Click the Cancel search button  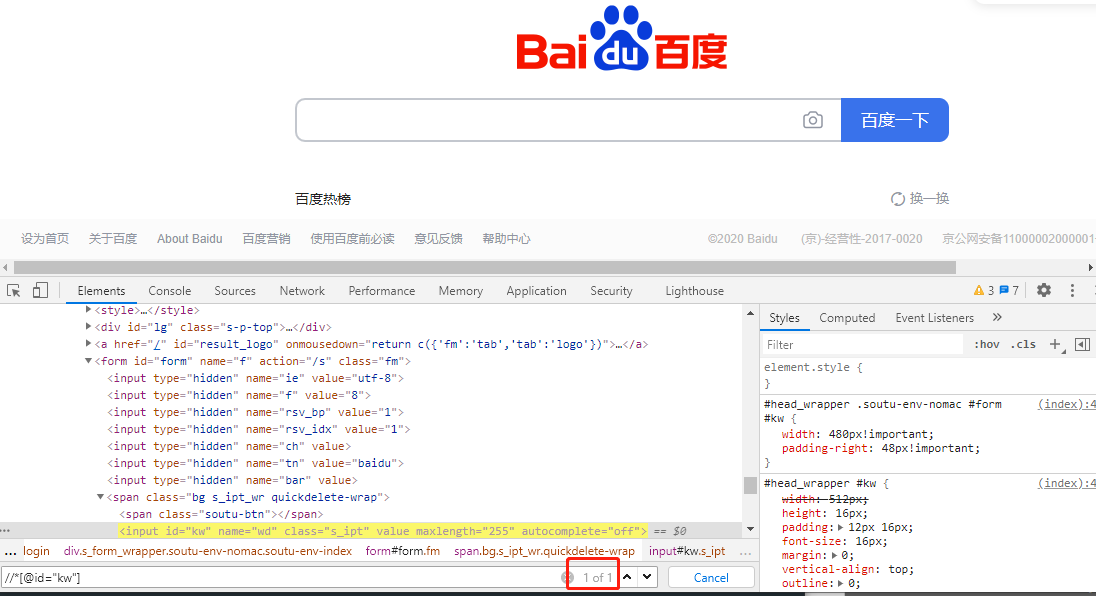point(711,578)
